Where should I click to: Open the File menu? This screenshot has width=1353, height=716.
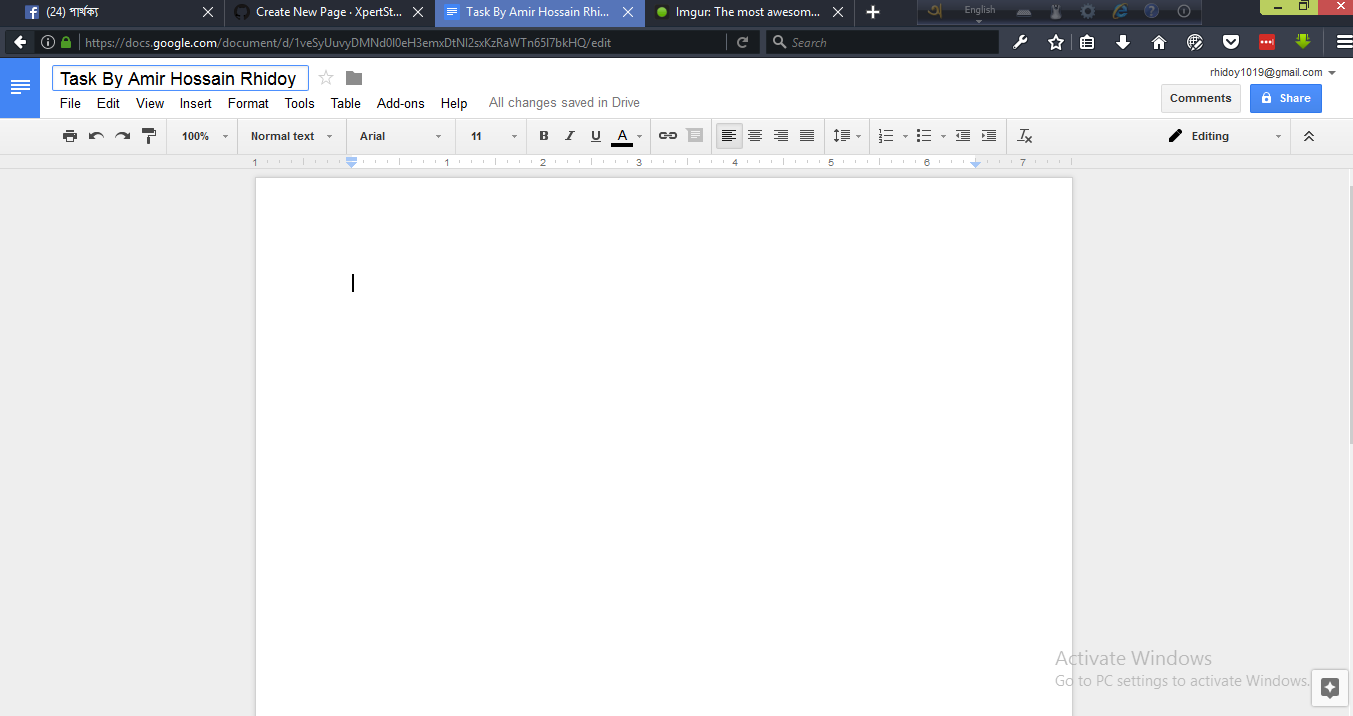pyautogui.click(x=70, y=103)
